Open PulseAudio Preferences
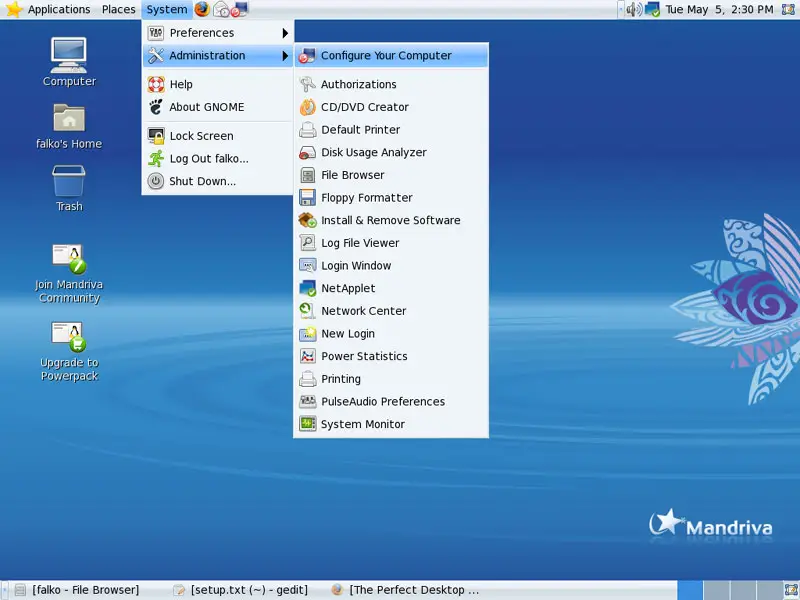This screenshot has height=600, width=800. [391, 402]
